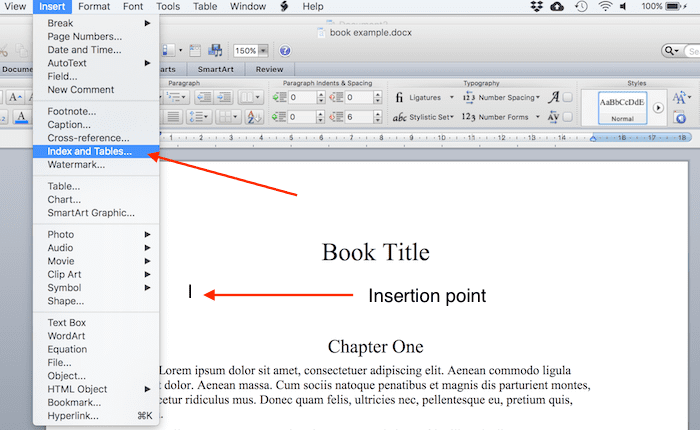Viewport: 700px width, 430px height.
Task: Open the Tools menu
Action: [x=168, y=6]
